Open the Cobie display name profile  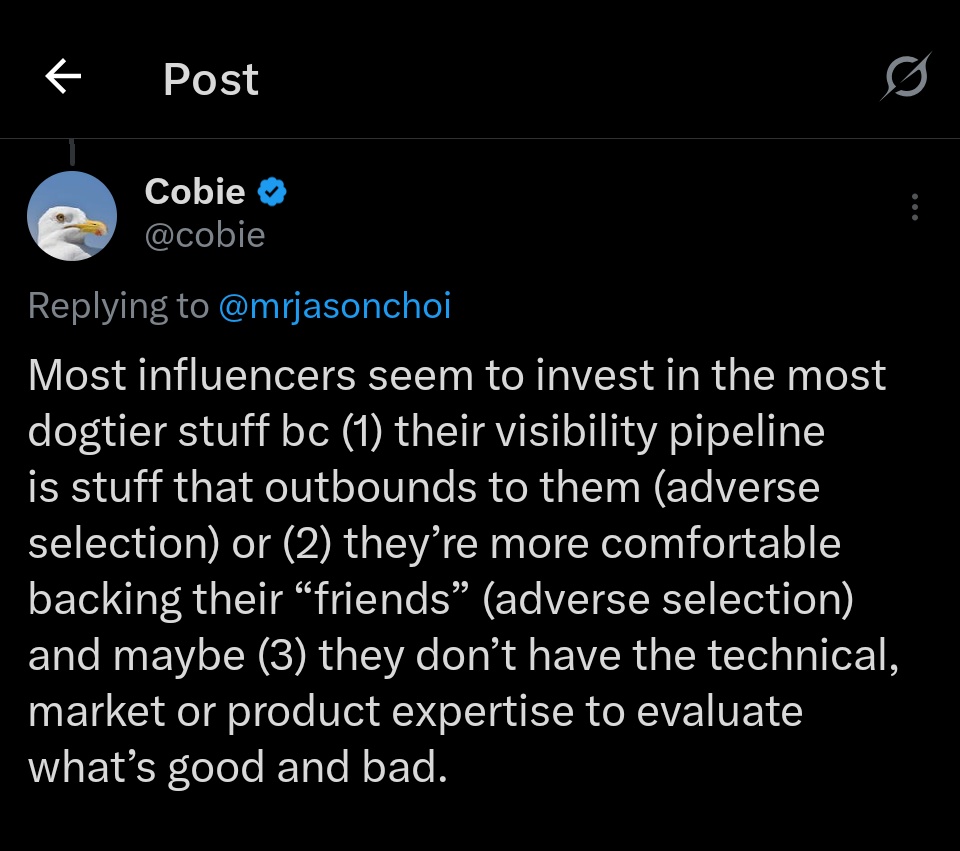click(x=195, y=192)
